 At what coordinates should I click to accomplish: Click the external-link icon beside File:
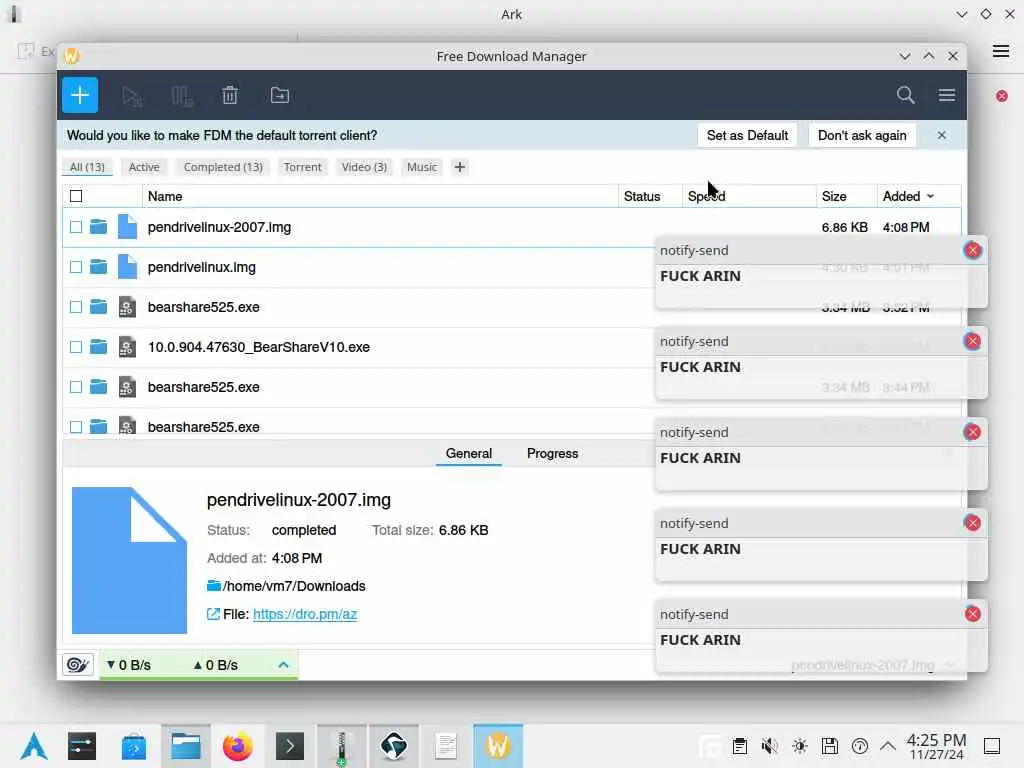[x=213, y=614]
